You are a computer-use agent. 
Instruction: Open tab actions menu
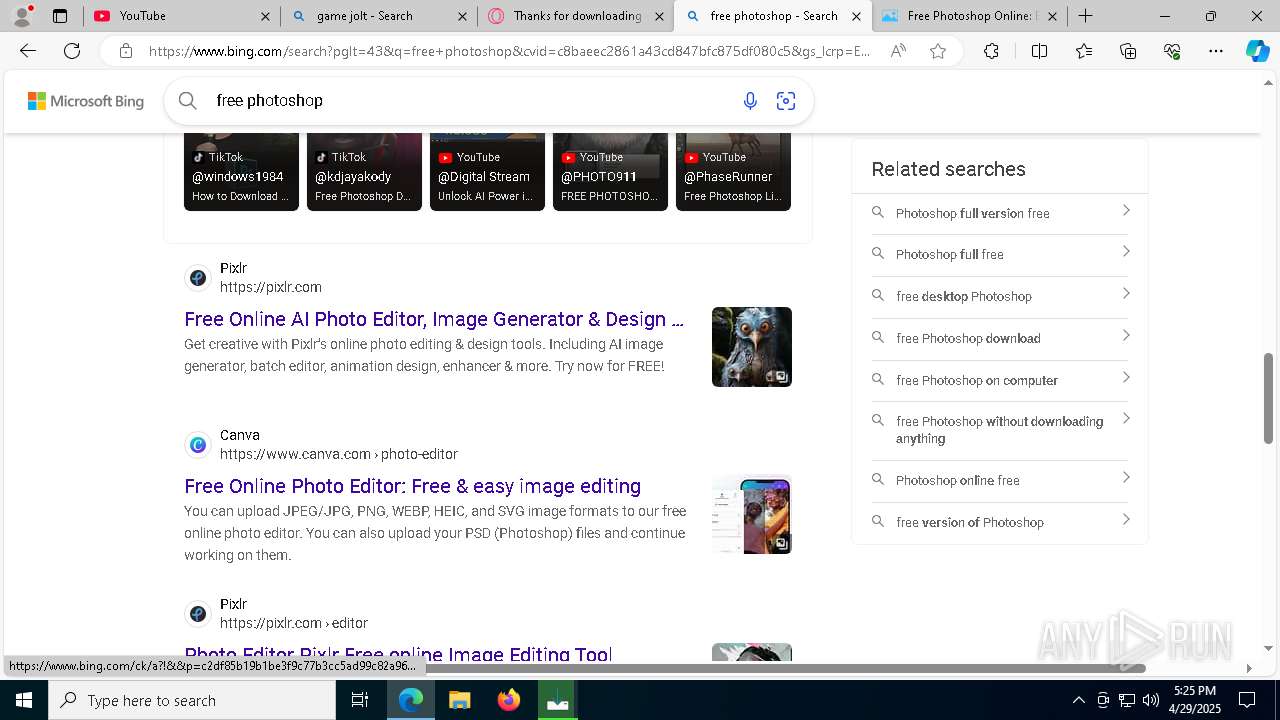coord(60,16)
